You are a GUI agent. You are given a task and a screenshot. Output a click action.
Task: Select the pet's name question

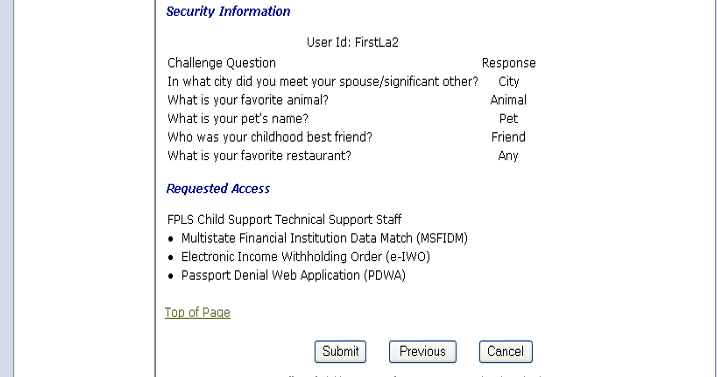click(238, 118)
